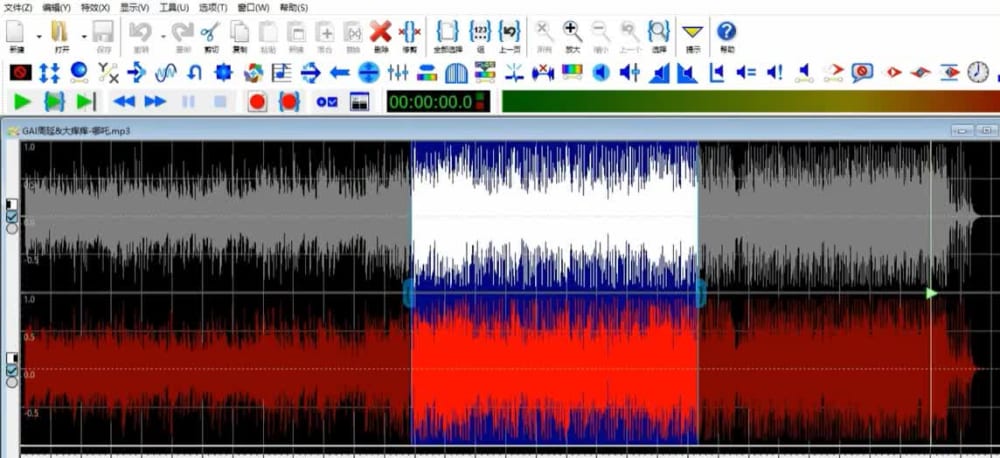Click the blue fast forward button
The height and width of the screenshot is (458, 1000).
pyautogui.click(x=155, y=101)
